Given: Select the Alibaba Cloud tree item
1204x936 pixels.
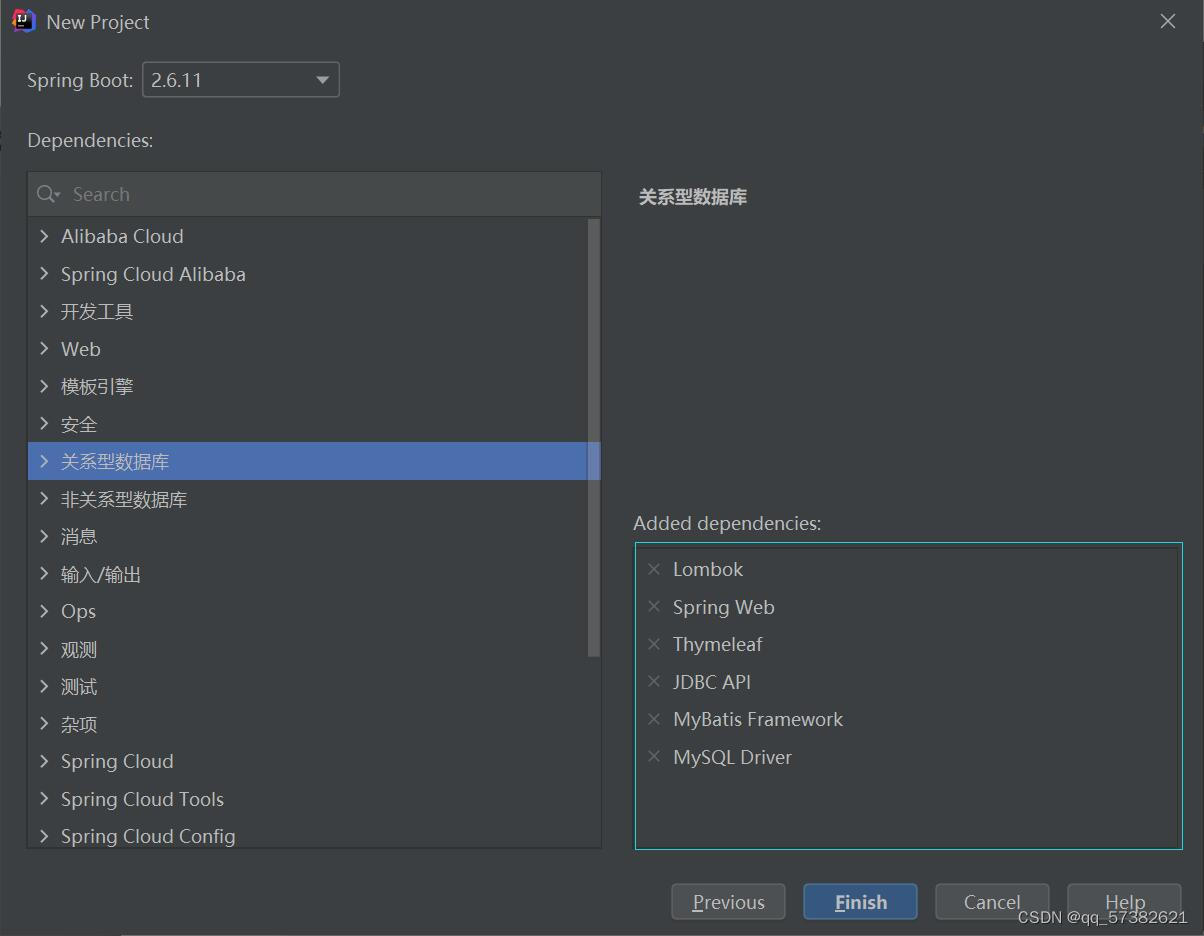Looking at the screenshot, I should [308, 236].
